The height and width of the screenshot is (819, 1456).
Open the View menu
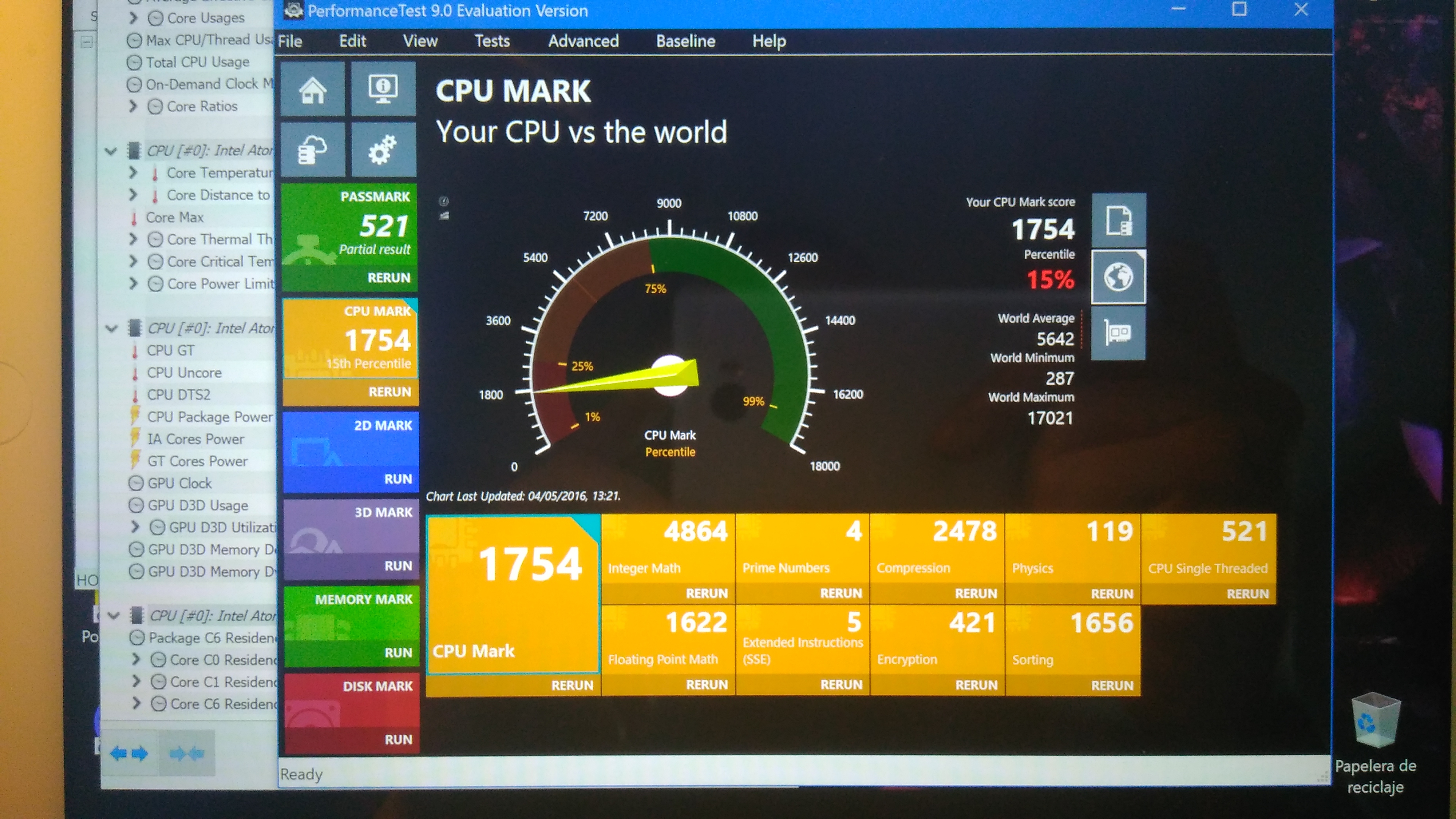(x=420, y=41)
